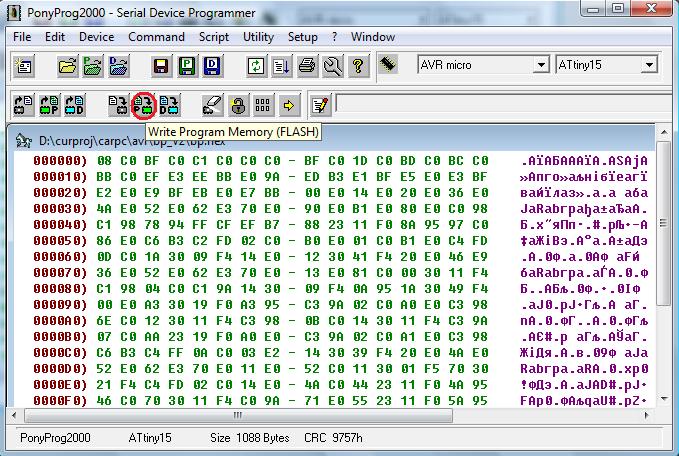Click the Read All from device icon
679x456 pixels.
coord(22,104)
